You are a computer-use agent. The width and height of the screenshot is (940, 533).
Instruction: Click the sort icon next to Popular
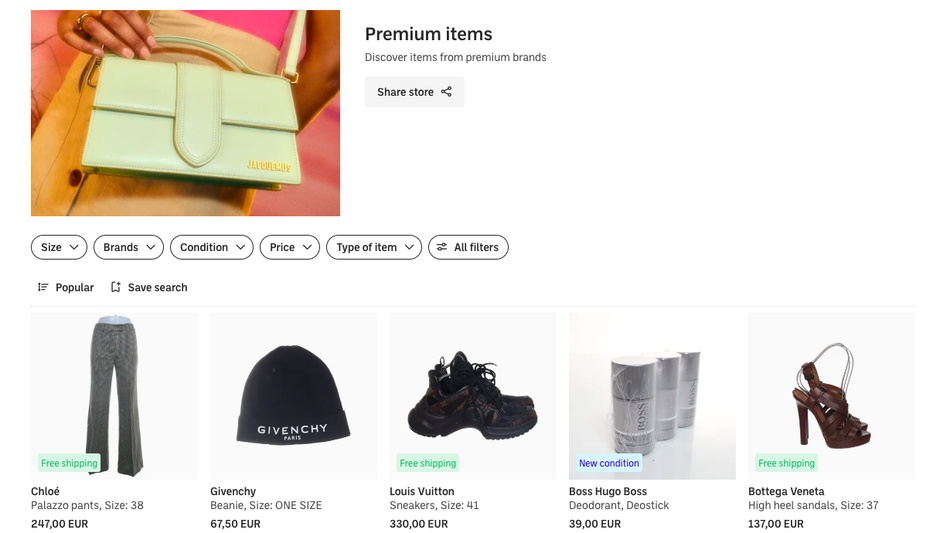coord(43,288)
